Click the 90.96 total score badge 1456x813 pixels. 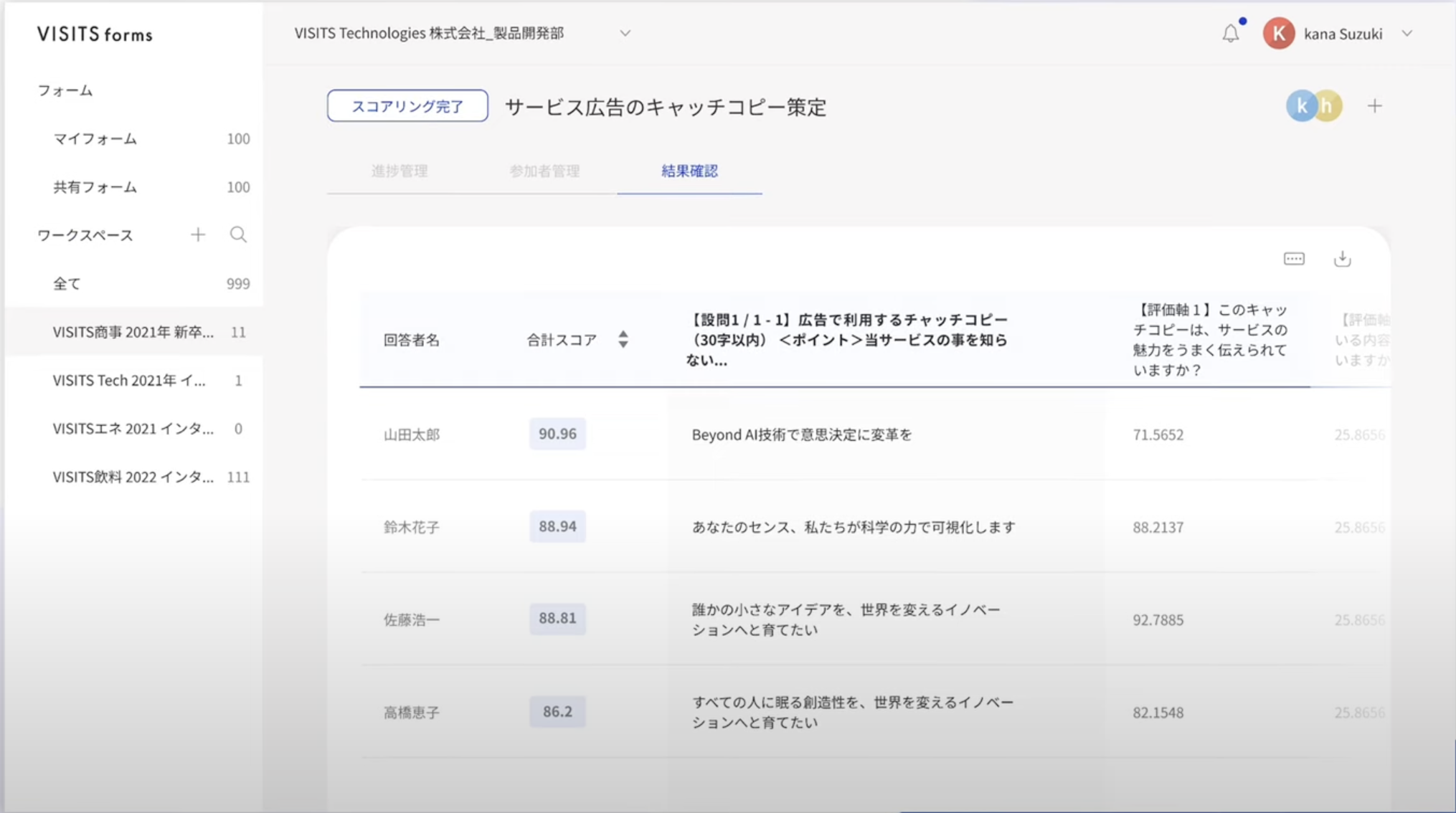557,434
